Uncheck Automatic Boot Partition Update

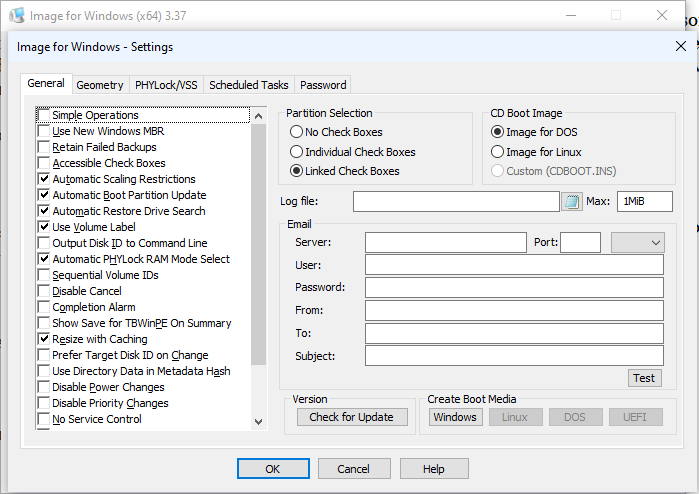(44, 195)
